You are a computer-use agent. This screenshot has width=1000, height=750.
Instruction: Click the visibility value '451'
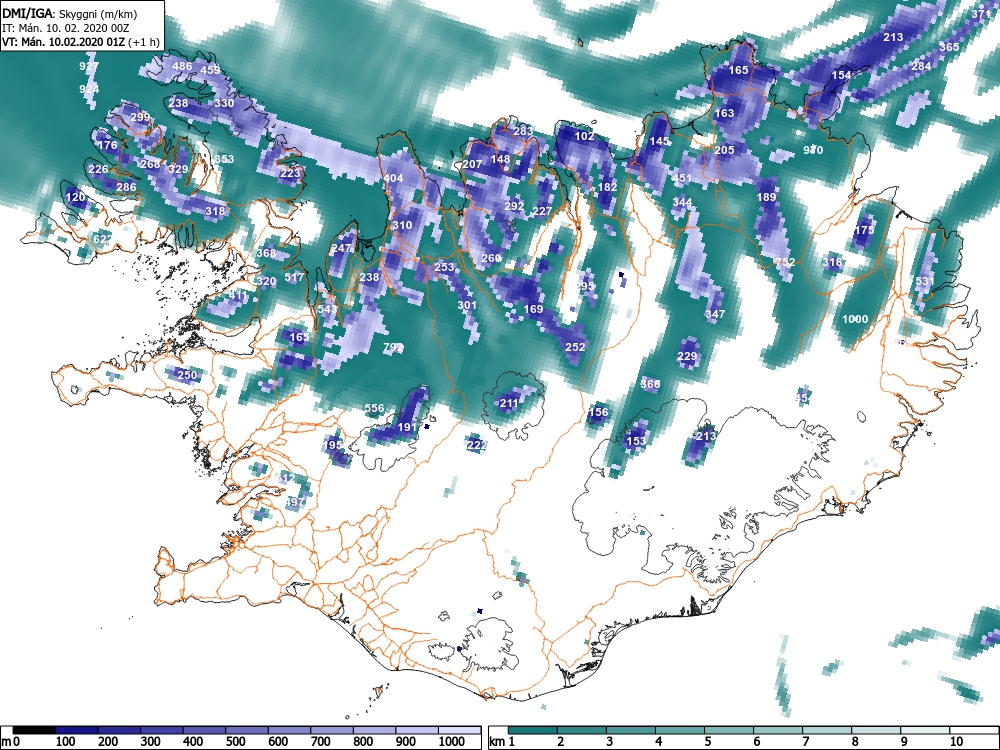click(x=682, y=178)
